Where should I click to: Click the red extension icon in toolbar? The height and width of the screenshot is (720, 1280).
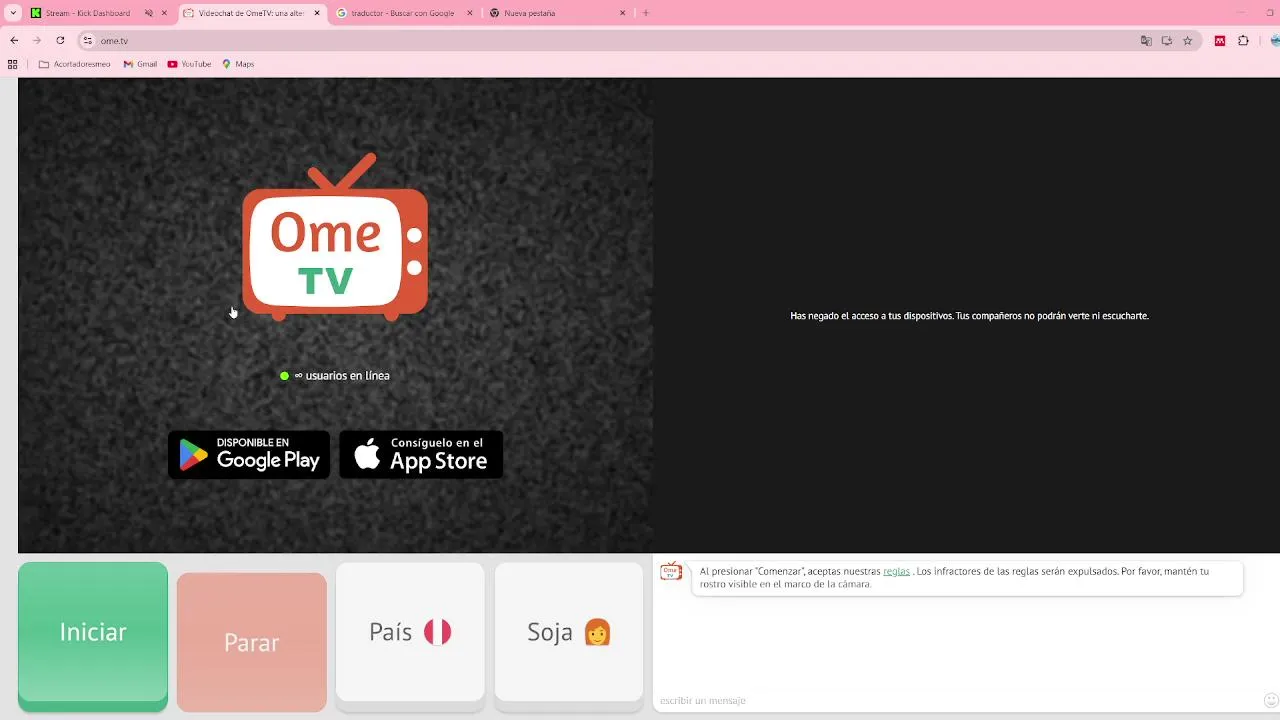point(1220,41)
